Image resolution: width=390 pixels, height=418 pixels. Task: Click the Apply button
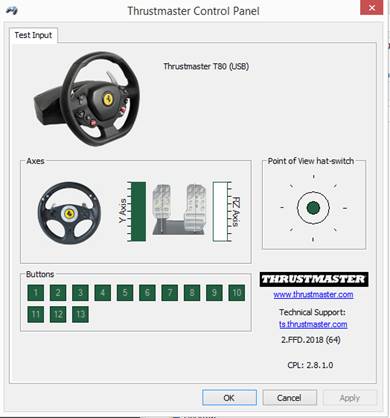pyautogui.click(x=350, y=398)
